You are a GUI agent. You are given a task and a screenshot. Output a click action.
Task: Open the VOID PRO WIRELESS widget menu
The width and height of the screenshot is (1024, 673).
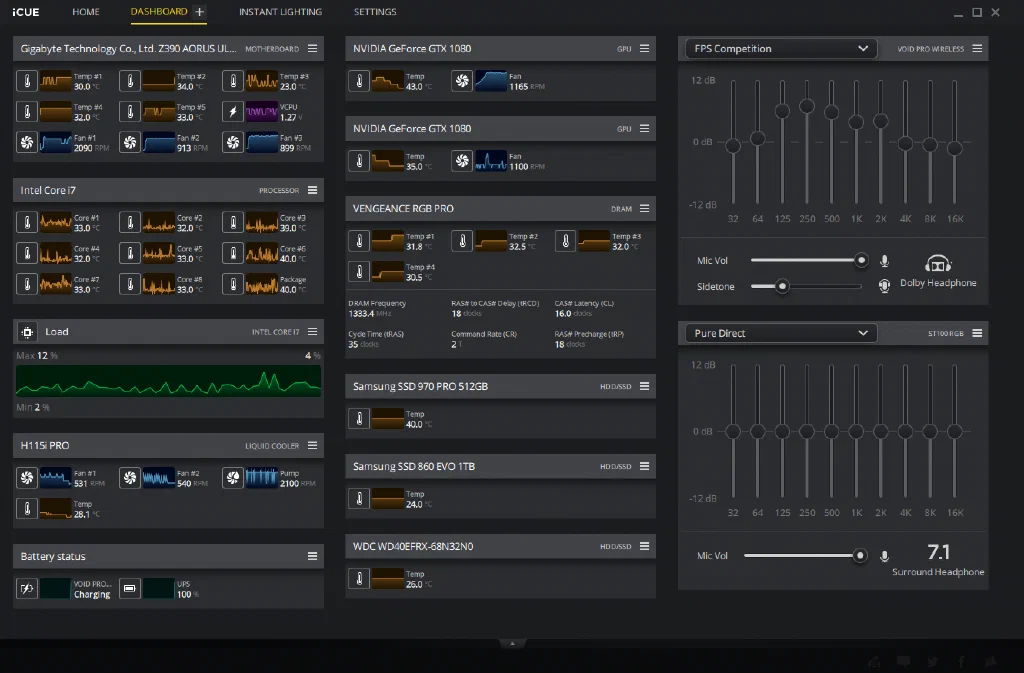point(977,48)
